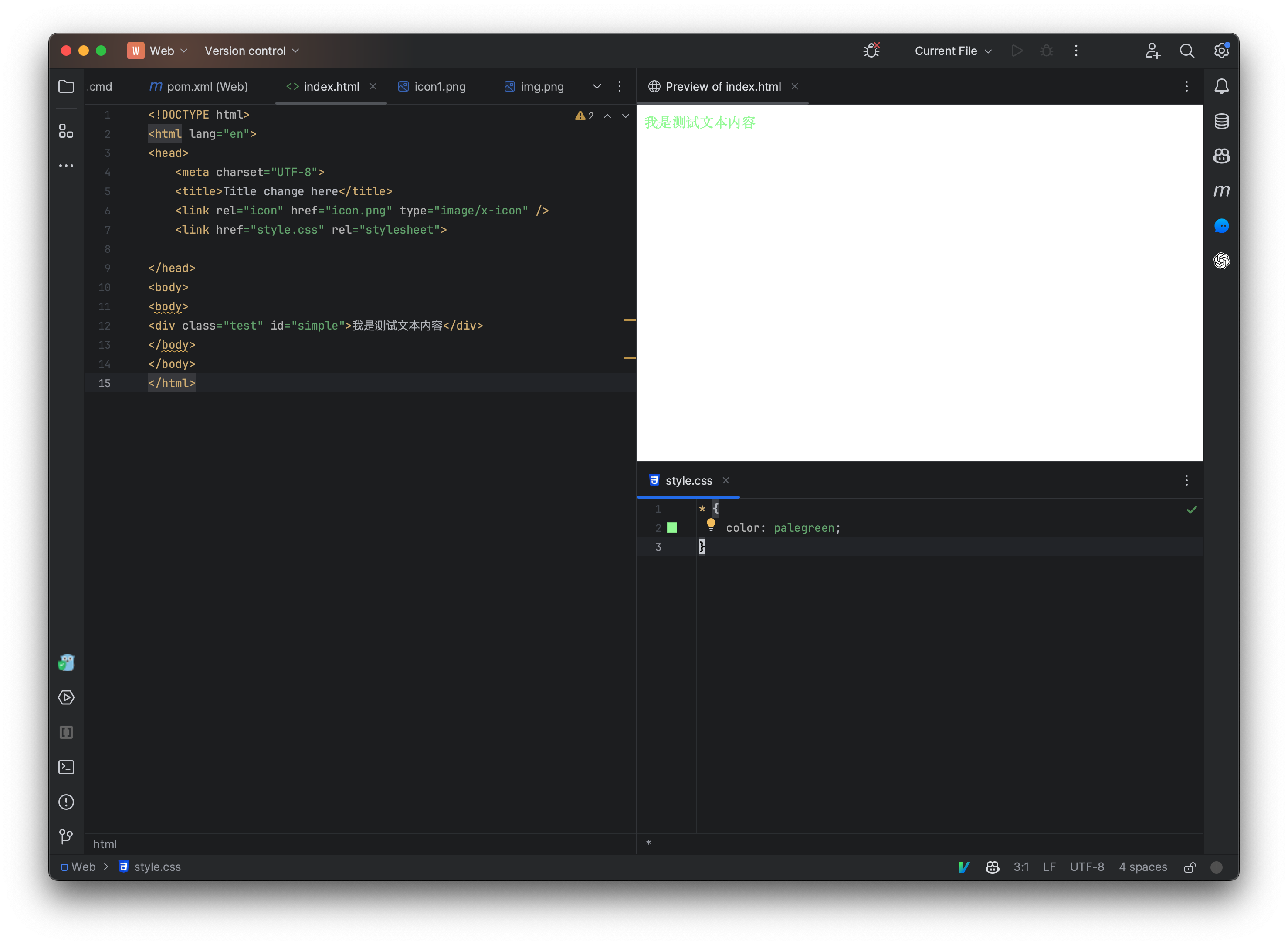Open the Terminal tool window
This screenshot has width=1288, height=945.
pyautogui.click(x=66, y=767)
